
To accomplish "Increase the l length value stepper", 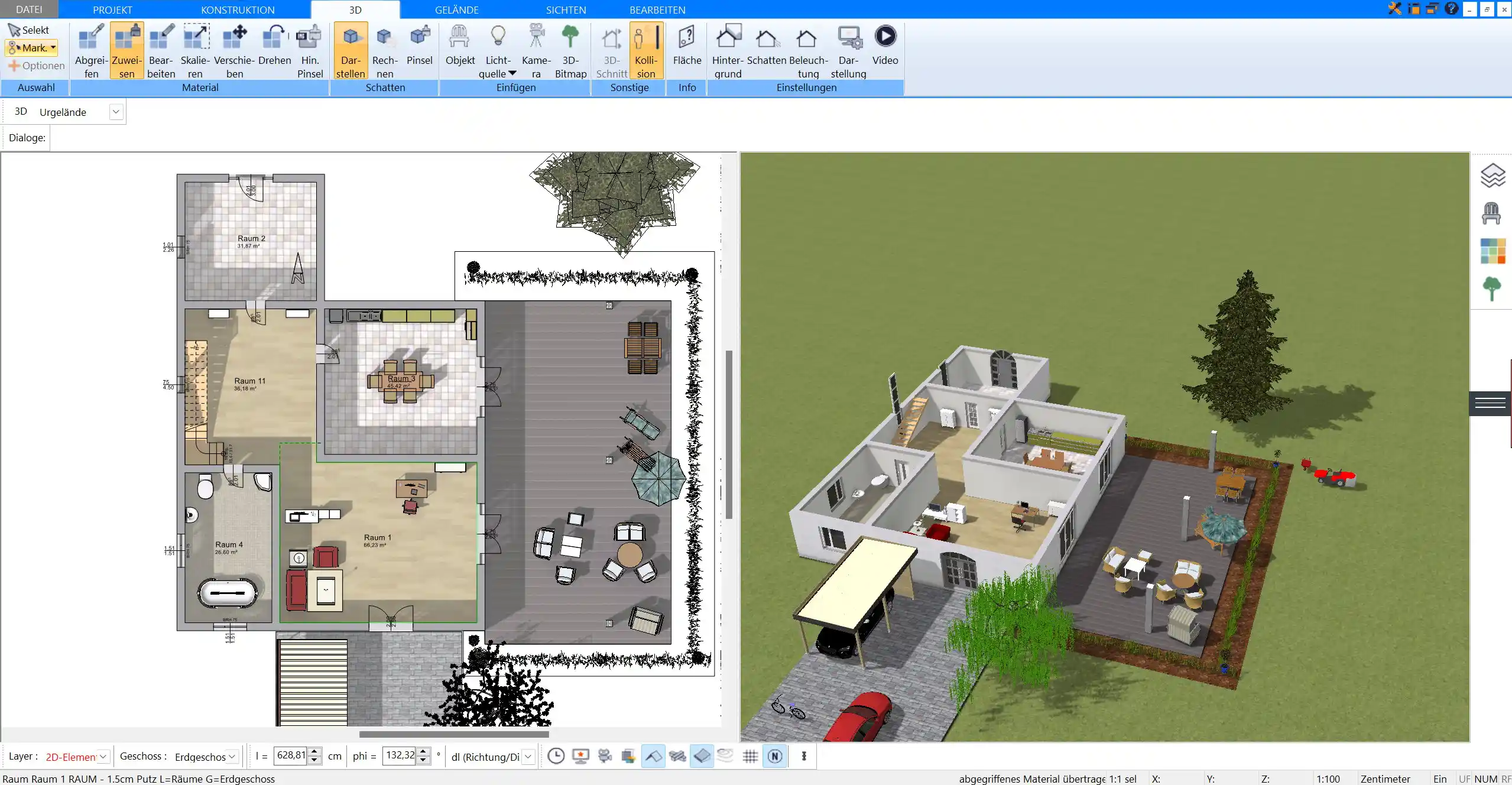I will [x=314, y=752].
